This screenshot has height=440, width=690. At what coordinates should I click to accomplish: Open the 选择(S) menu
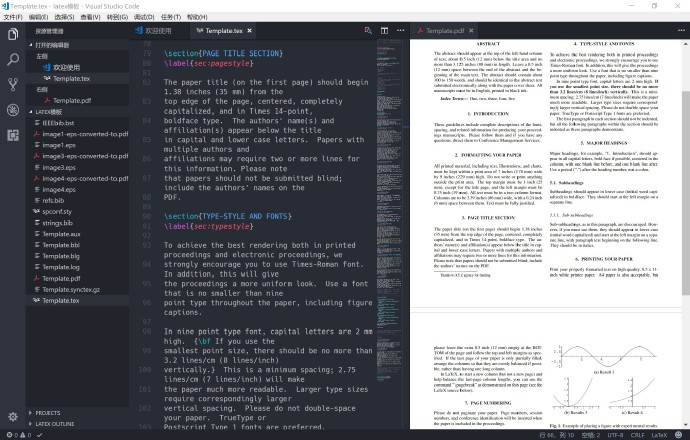pos(64,17)
